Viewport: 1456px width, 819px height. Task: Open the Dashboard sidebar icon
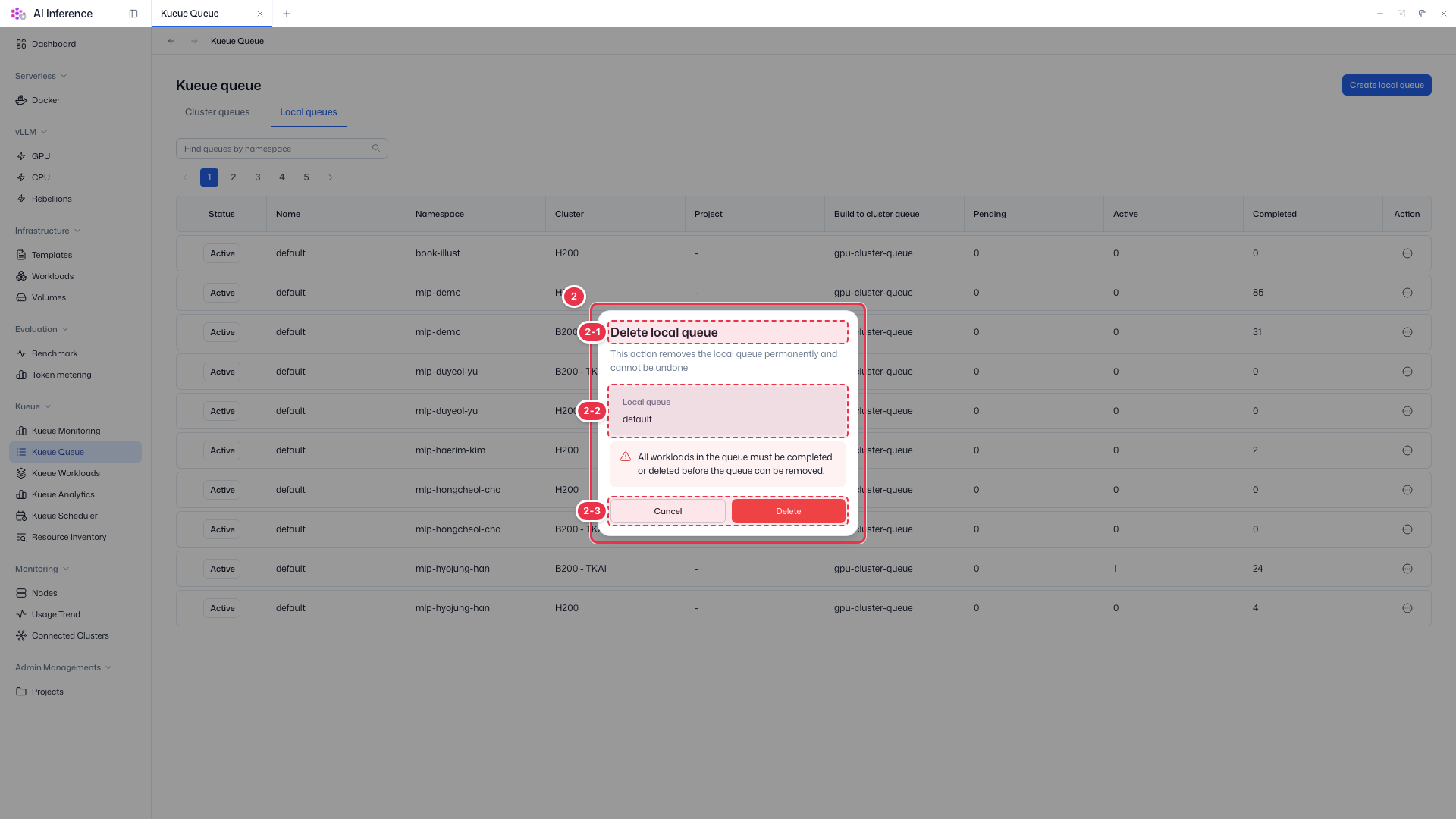(21, 44)
